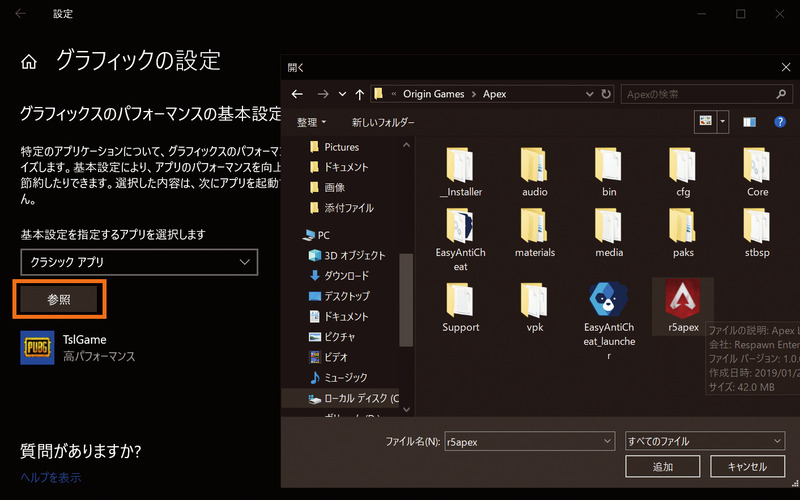Go back in the file dialog
The width and height of the screenshot is (800, 500).
pyautogui.click(x=297, y=94)
